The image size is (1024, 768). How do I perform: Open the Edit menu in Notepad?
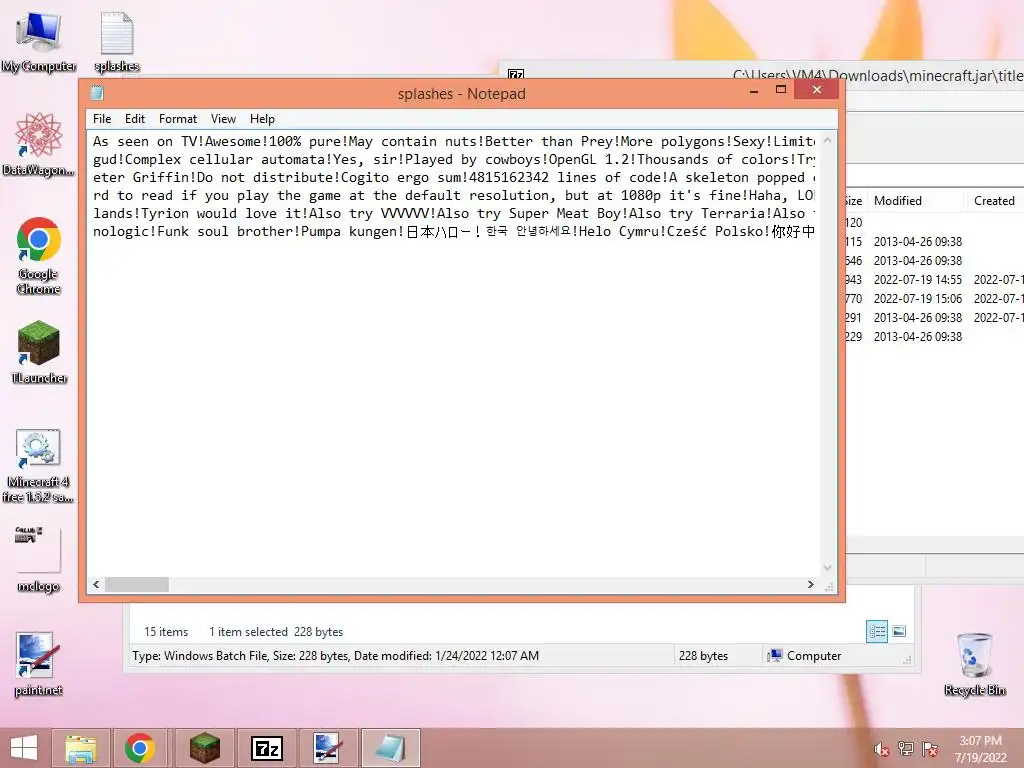tap(135, 119)
